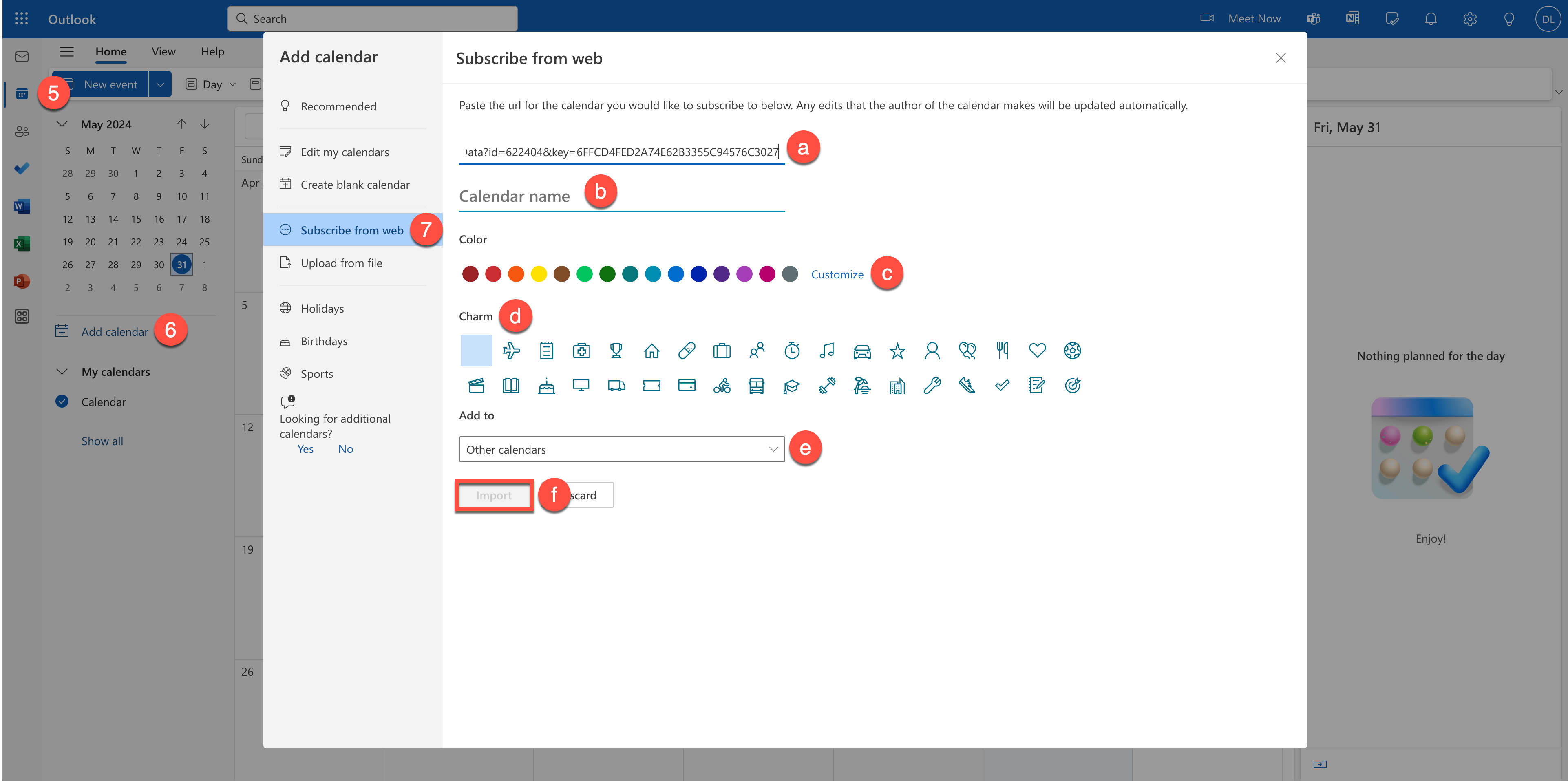
Task: Choose the bicycle charm icon
Action: click(x=721, y=385)
